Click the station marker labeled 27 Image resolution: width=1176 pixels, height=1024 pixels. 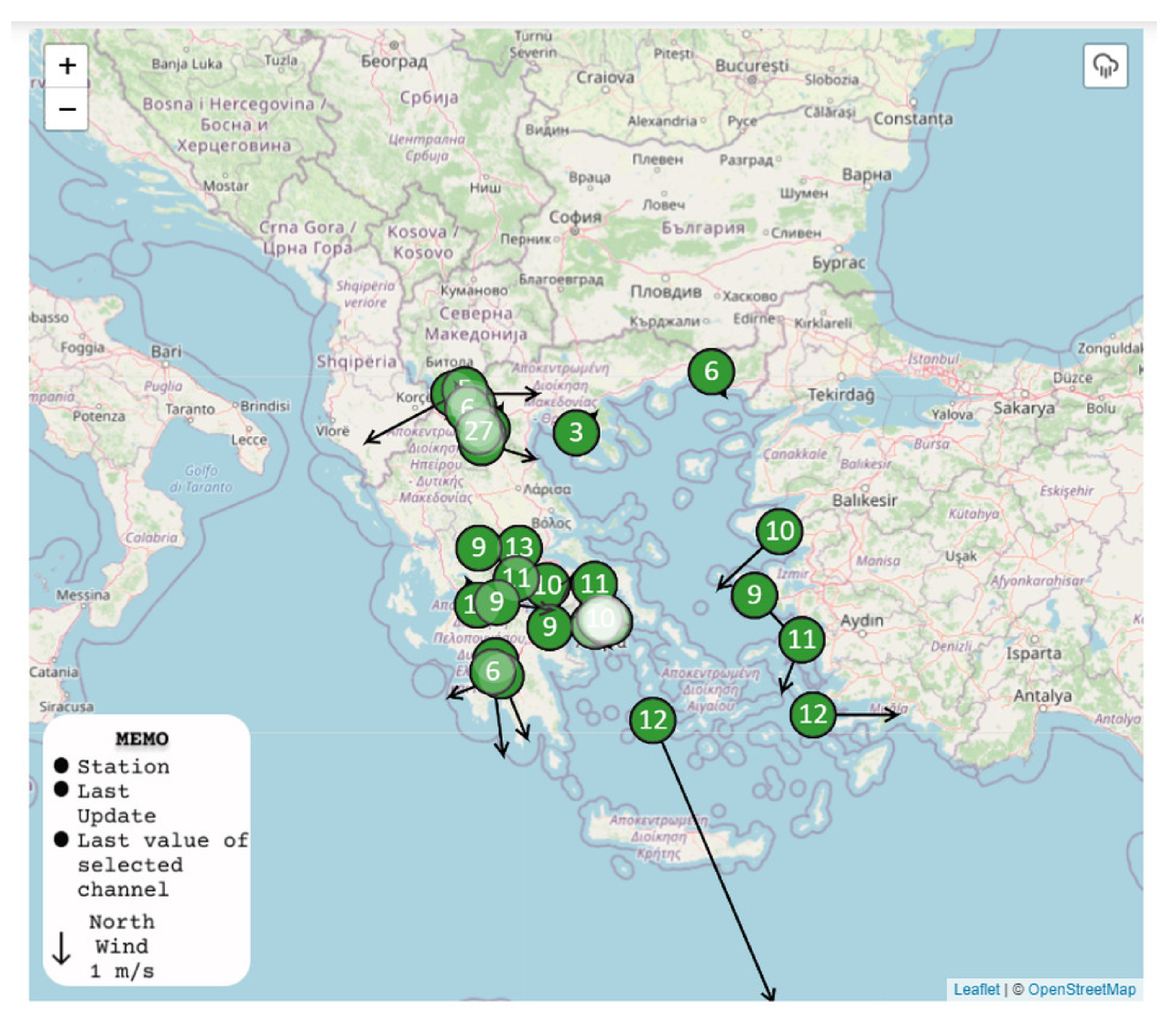[x=479, y=431]
